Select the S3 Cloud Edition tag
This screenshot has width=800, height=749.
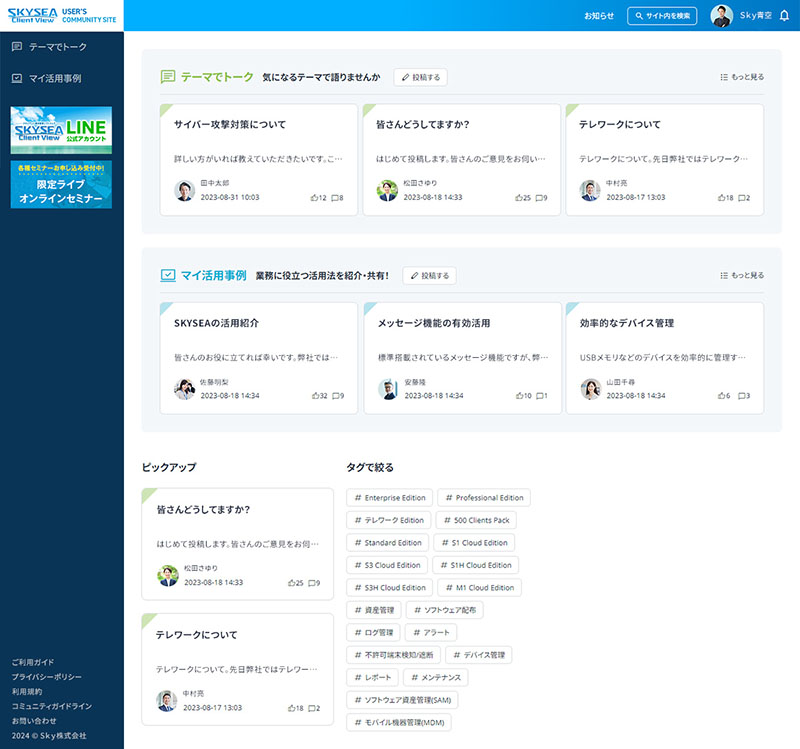(387, 565)
